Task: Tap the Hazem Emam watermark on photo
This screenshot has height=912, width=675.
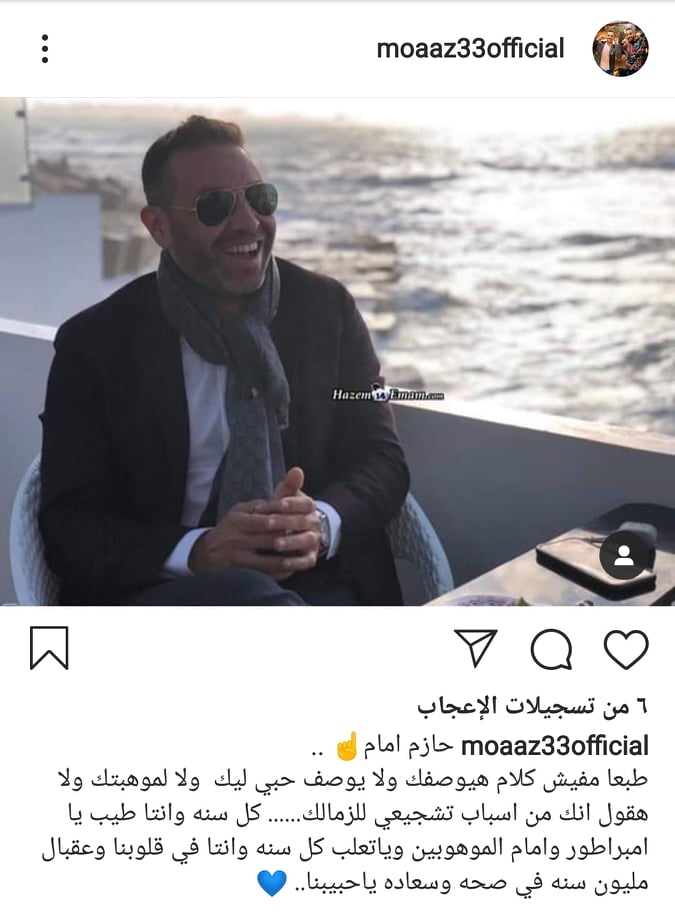Action: pos(388,395)
